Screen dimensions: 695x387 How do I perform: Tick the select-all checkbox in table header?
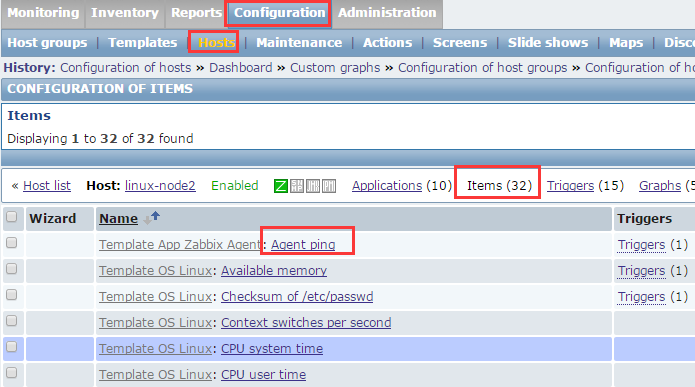coord(12,217)
